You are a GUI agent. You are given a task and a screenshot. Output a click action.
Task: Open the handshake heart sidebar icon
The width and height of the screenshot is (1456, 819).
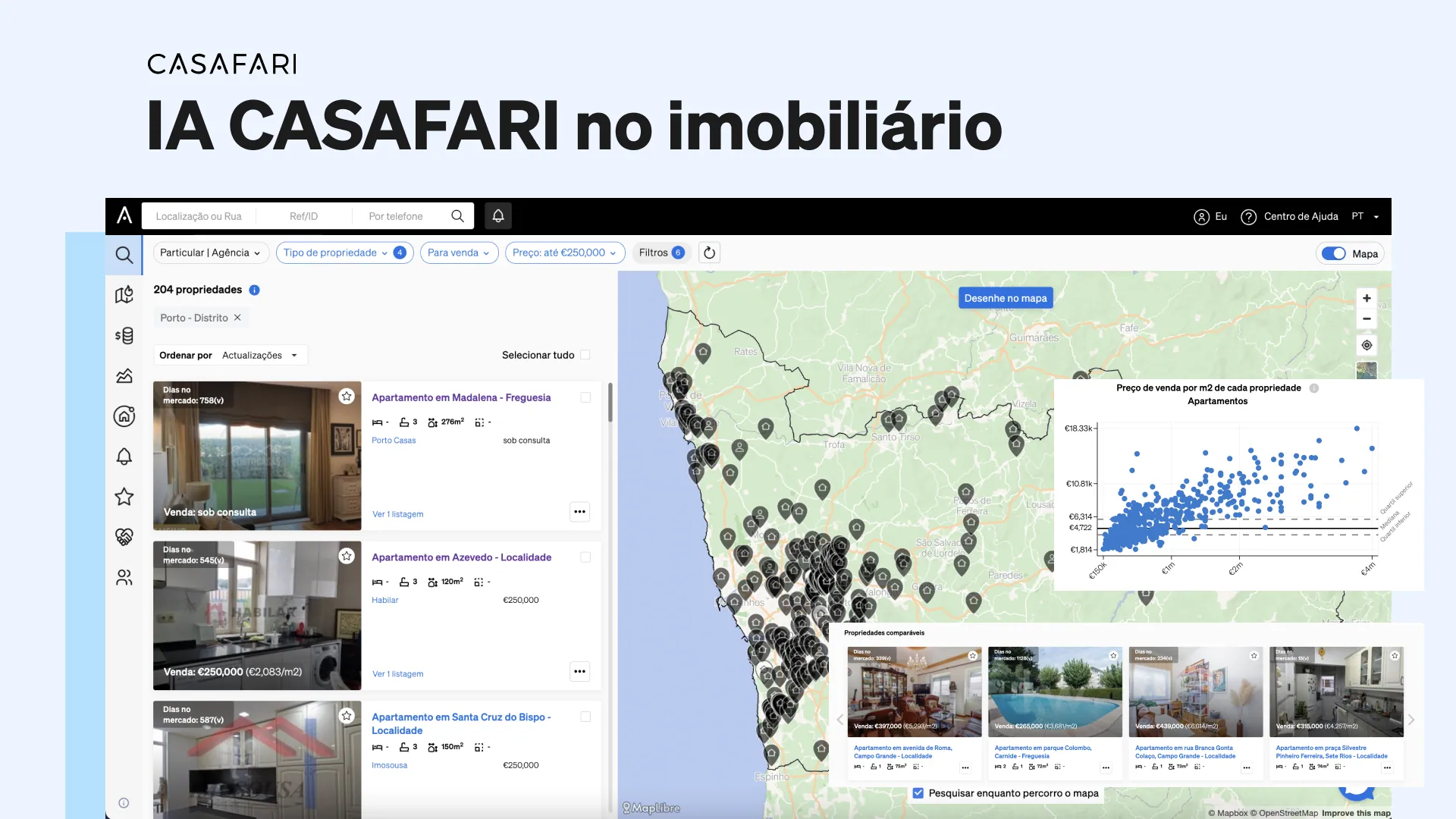124,537
